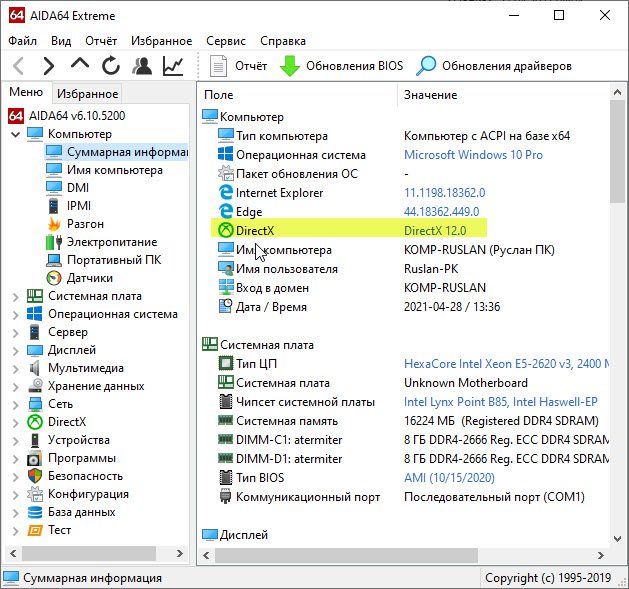
Task: Go back with the left arrow toolbar icon
Action: [x=18, y=66]
